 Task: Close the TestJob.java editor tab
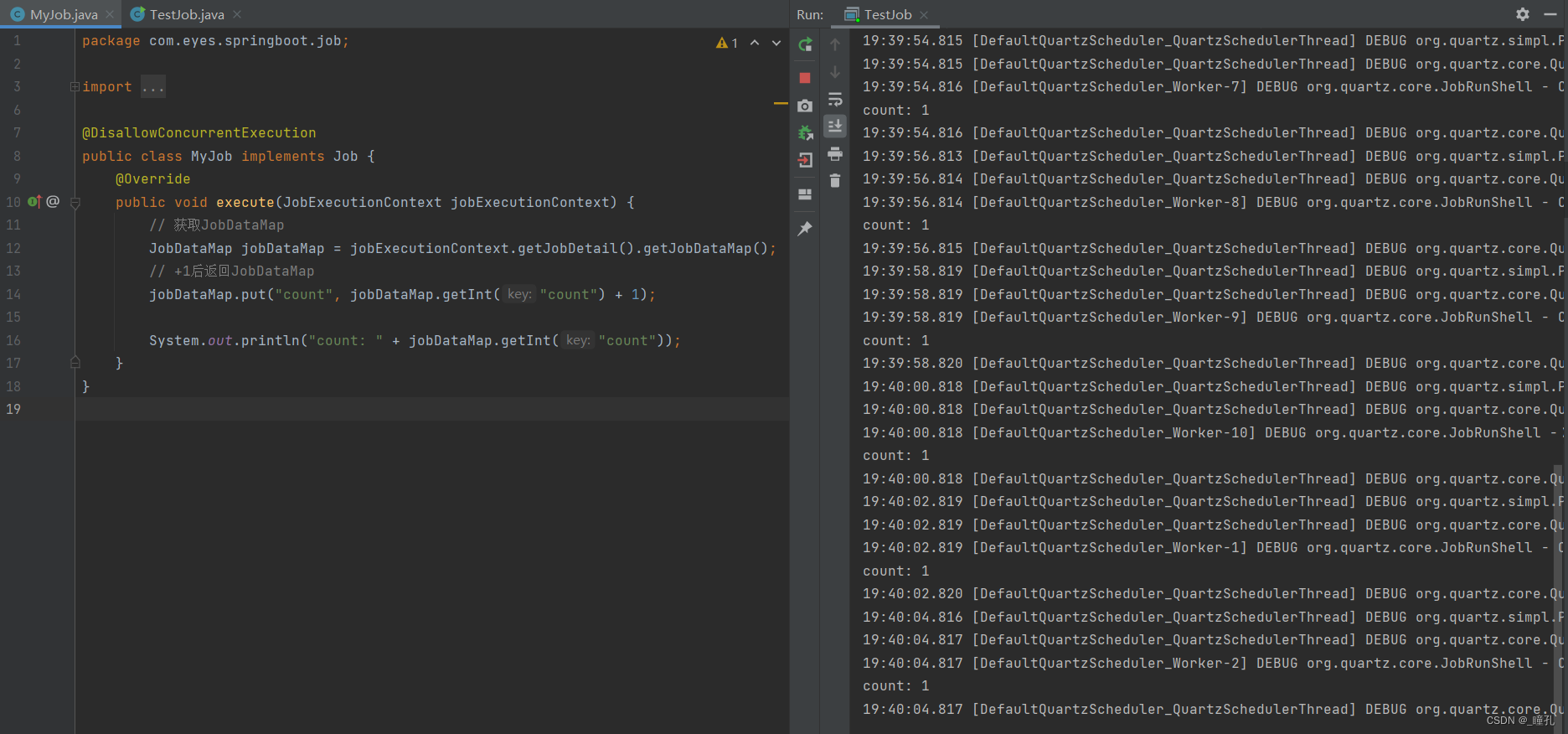[x=237, y=15]
